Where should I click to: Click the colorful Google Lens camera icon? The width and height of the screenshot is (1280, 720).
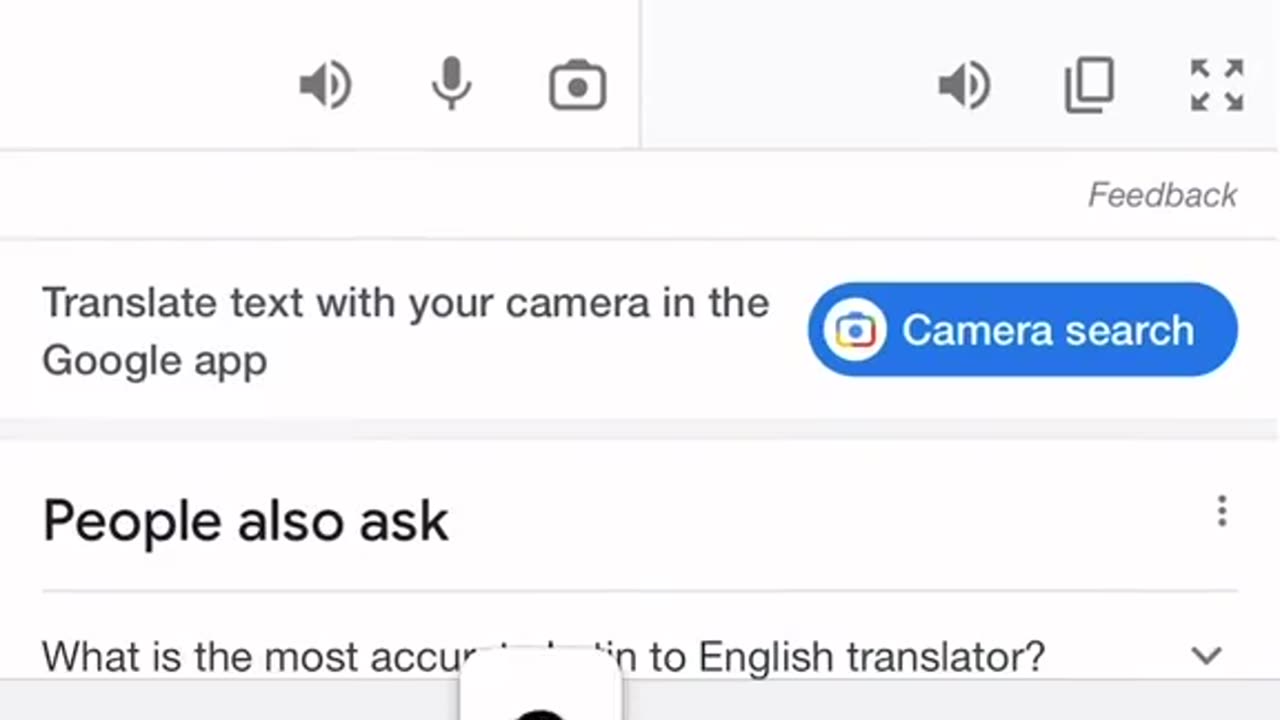855,330
